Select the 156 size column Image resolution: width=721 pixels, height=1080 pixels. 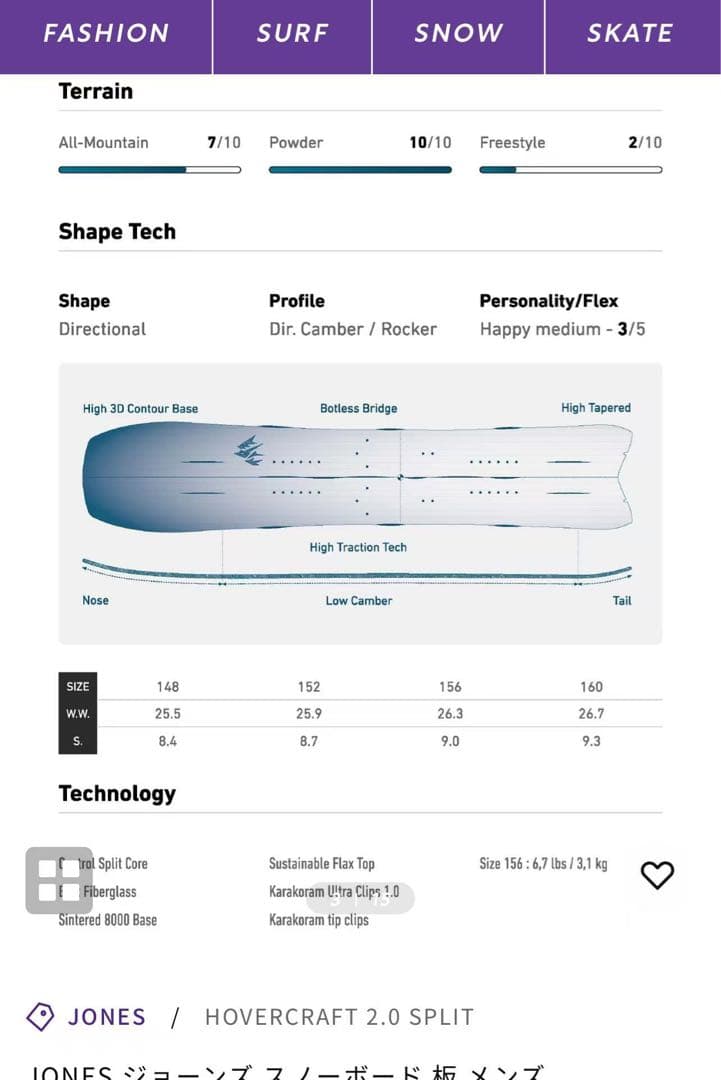(x=450, y=687)
